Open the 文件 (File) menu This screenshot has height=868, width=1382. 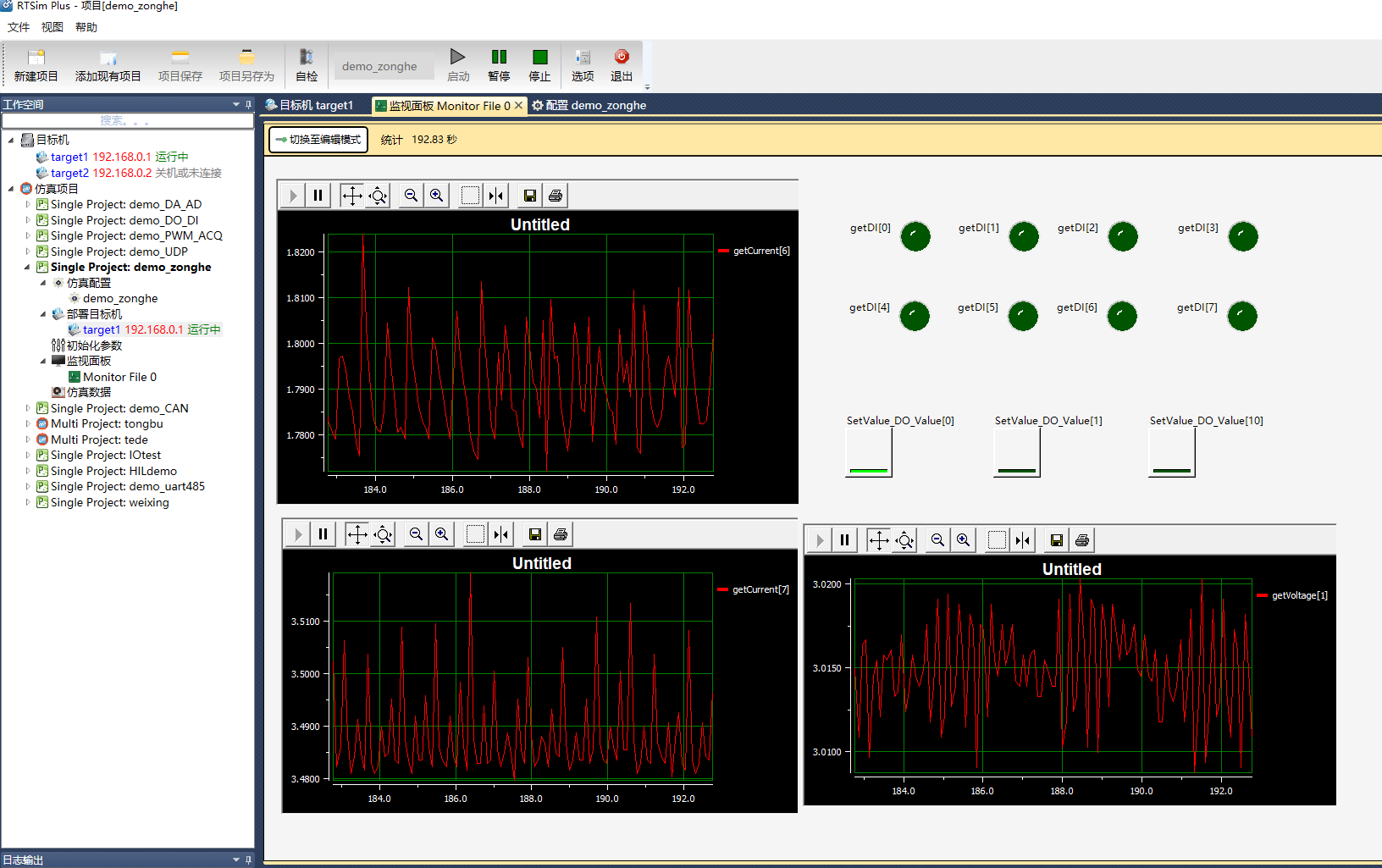click(19, 27)
